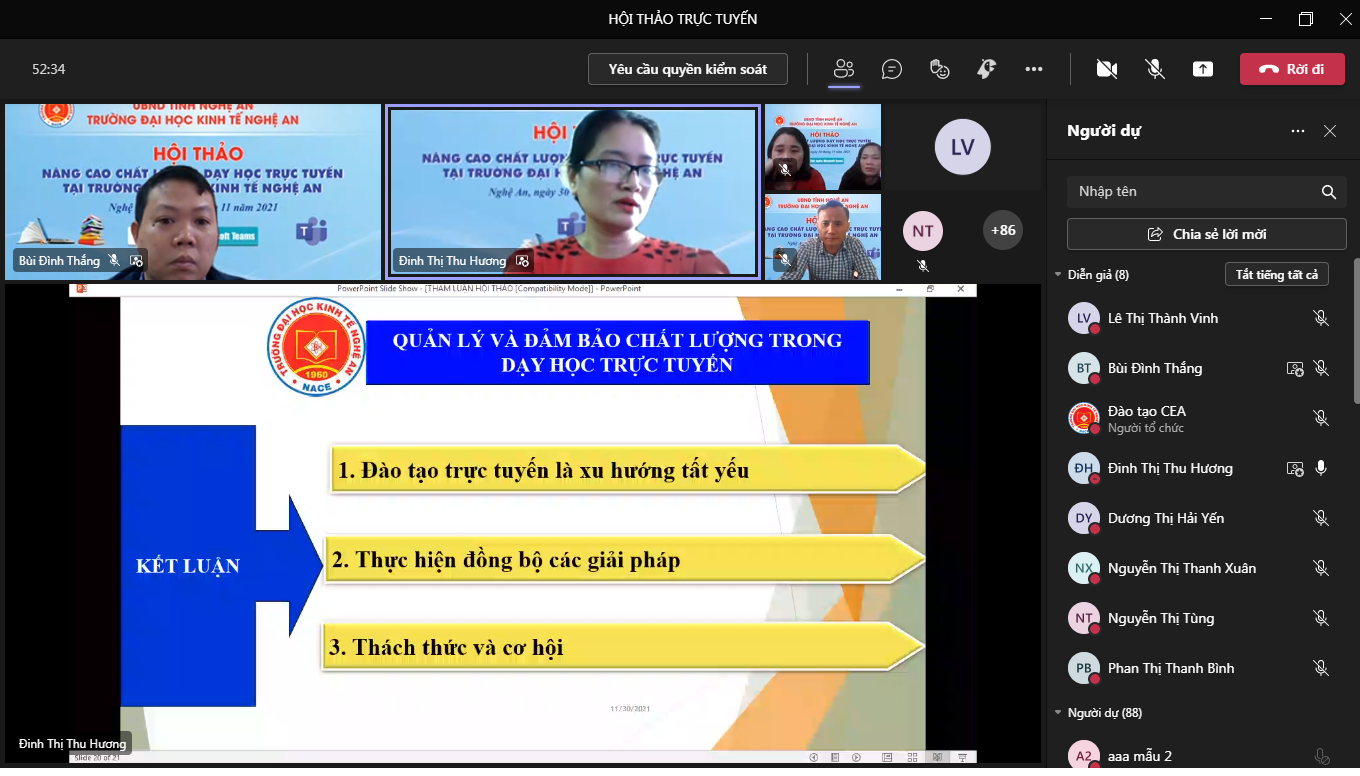Toggle mic icon for Phan Thị Thanh Bình
This screenshot has height=776, width=1360.
[1321, 668]
